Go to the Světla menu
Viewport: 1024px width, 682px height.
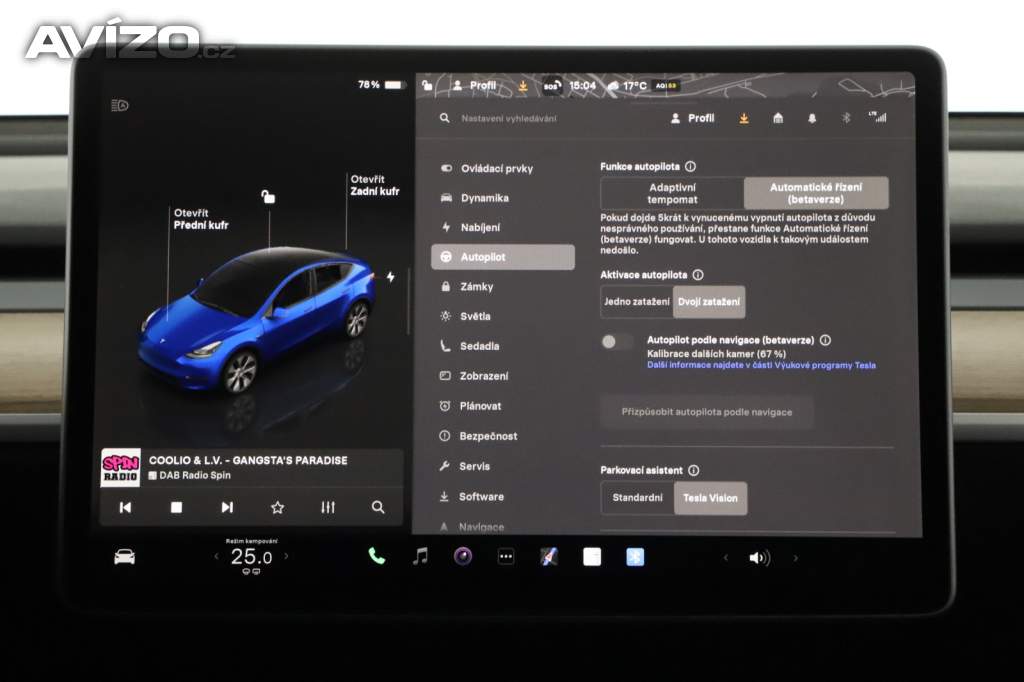pyautogui.click(x=476, y=317)
